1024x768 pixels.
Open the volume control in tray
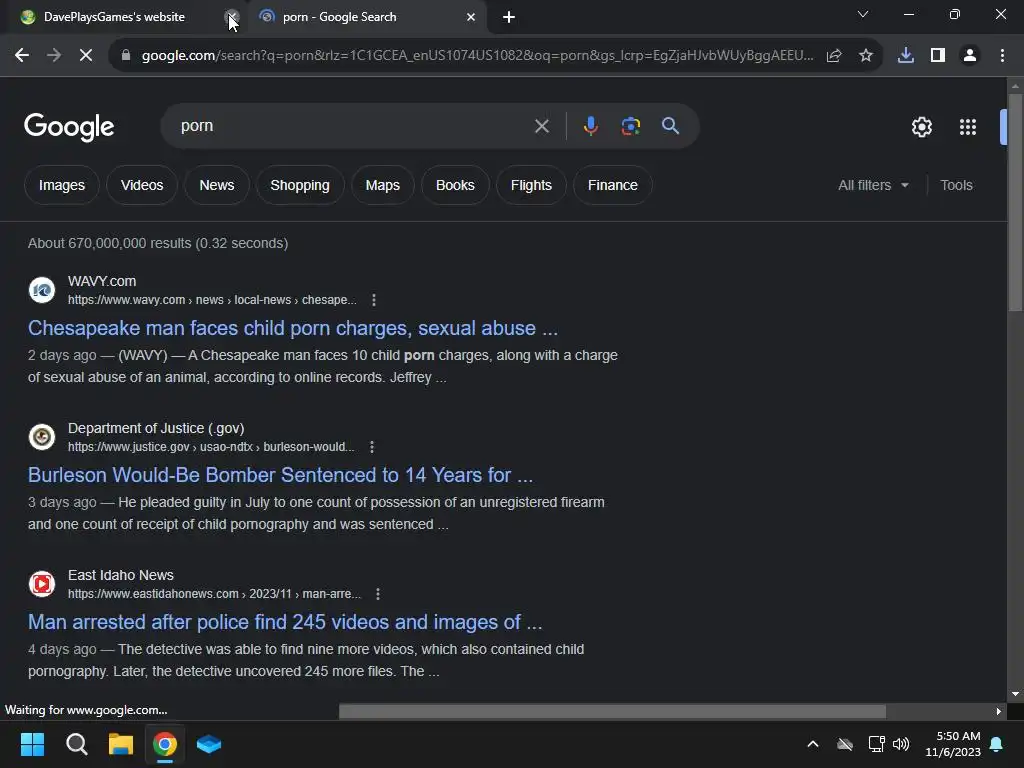point(901,744)
